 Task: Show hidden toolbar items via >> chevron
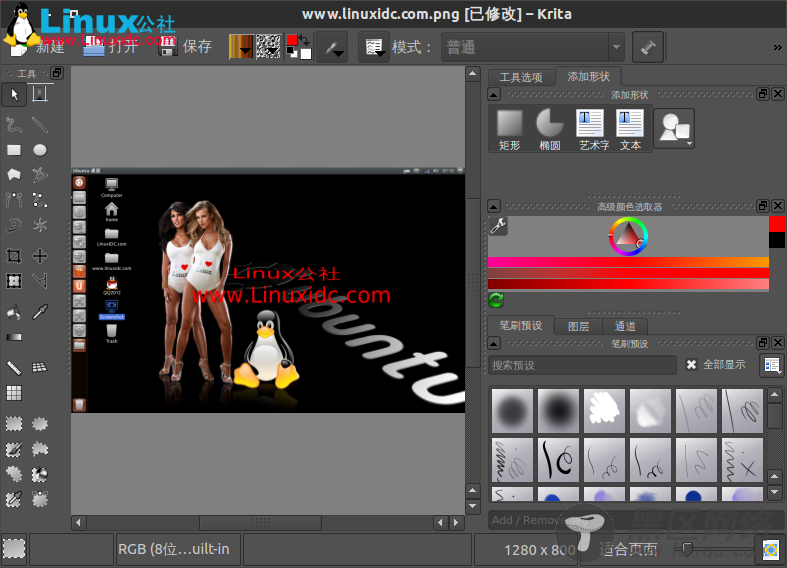[x=777, y=48]
